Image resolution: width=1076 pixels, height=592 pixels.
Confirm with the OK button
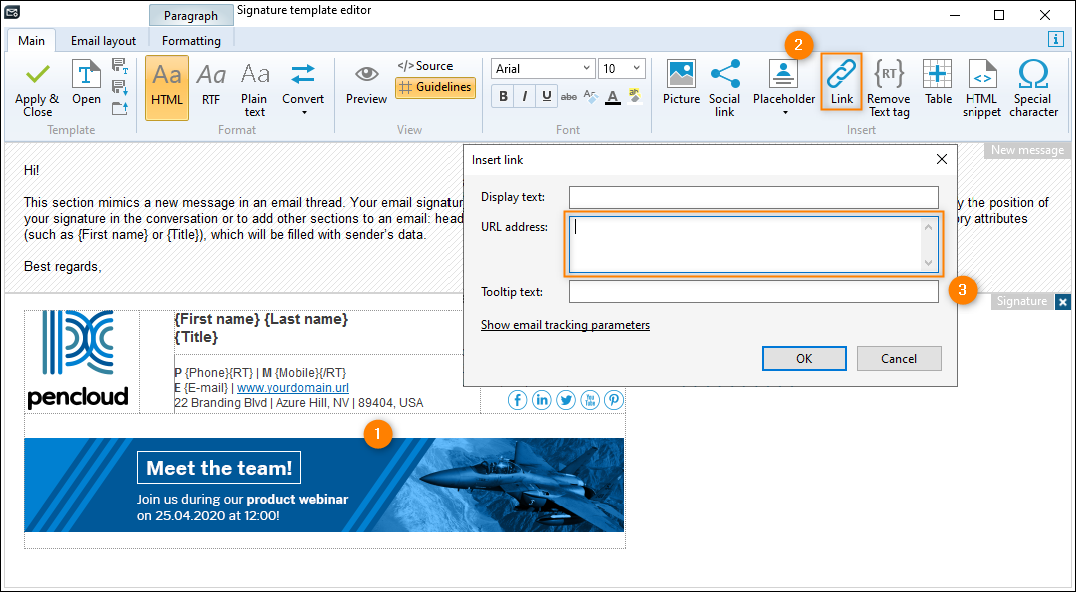tap(804, 358)
